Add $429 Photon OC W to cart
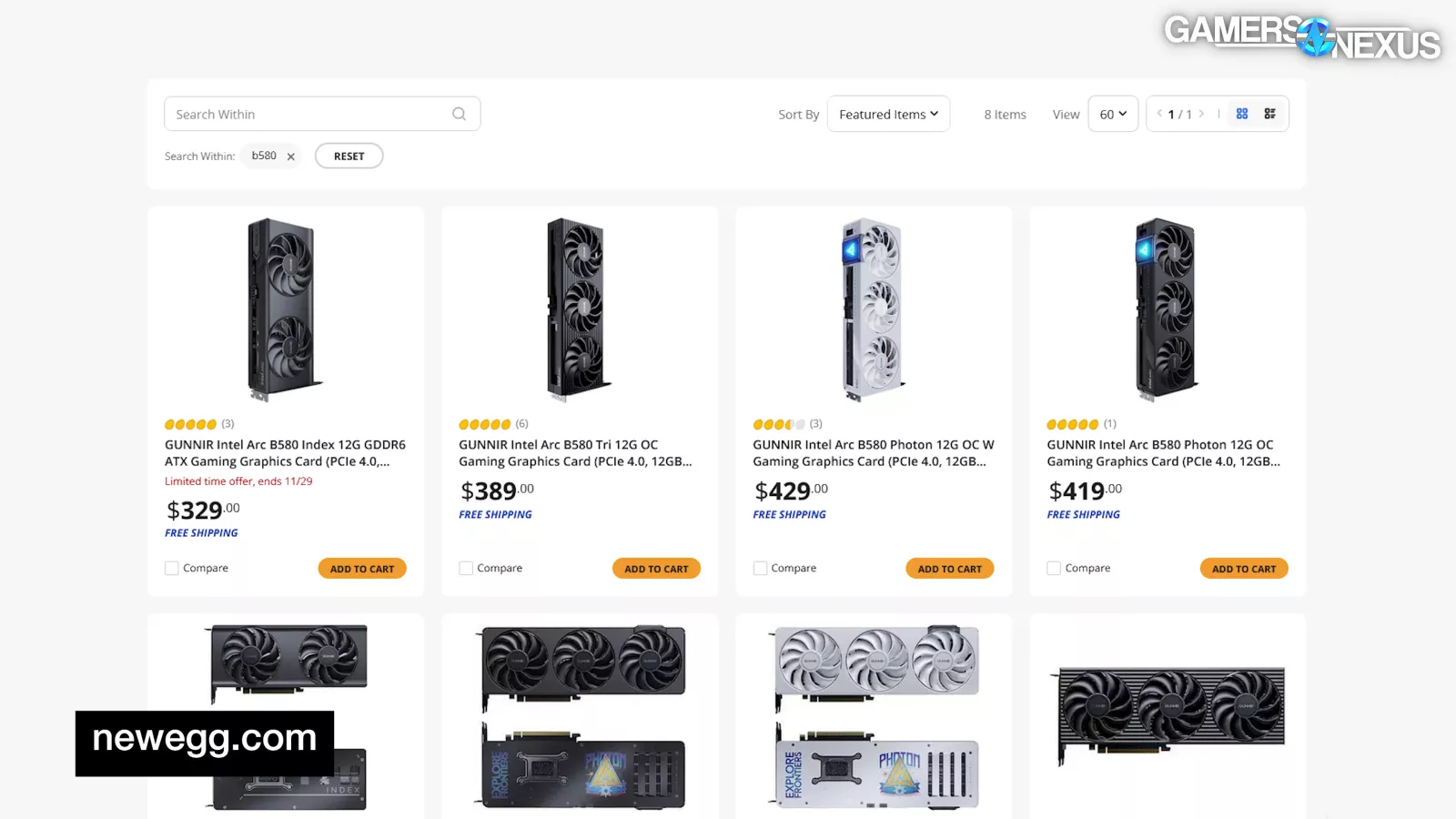This screenshot has height=819, width=1456. [950, 569]
